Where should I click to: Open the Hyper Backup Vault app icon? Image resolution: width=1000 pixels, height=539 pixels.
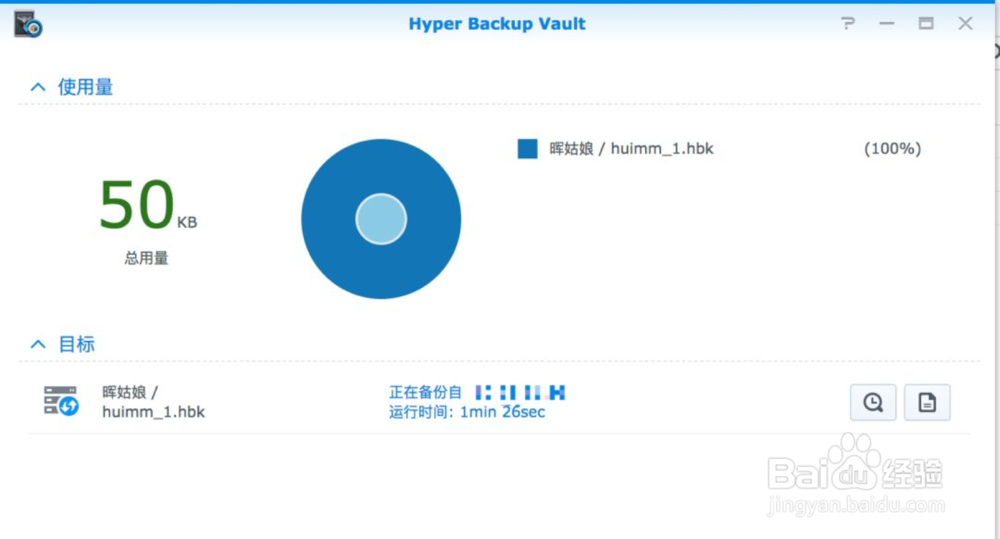coord(28,24)
